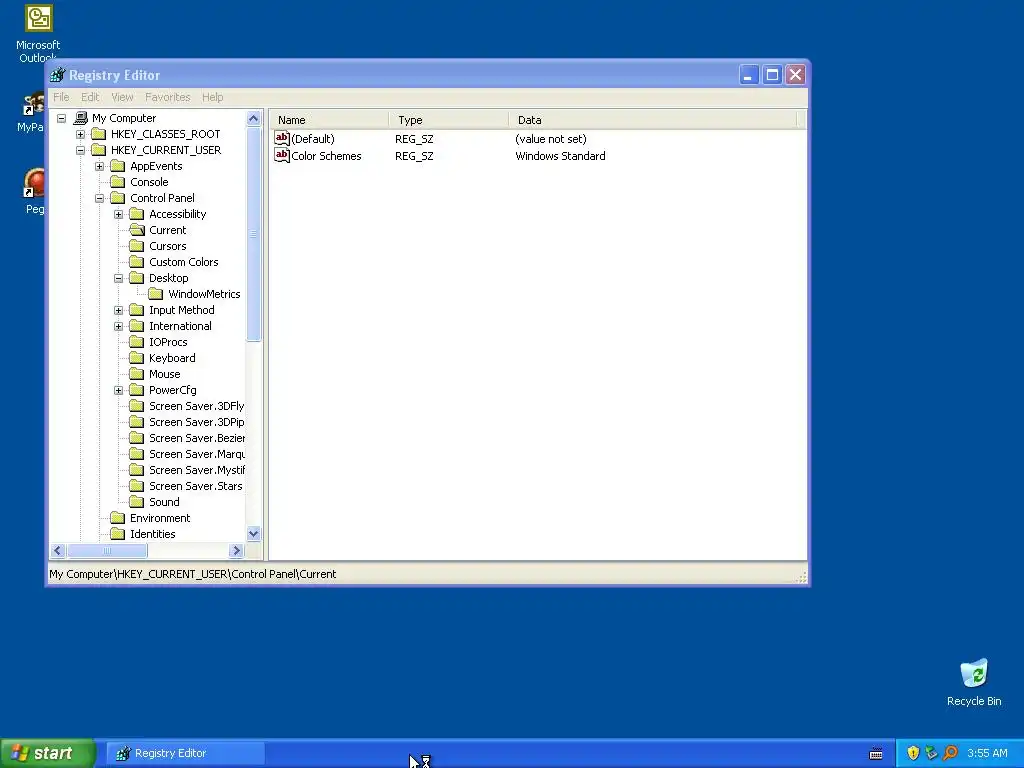The height and width of the screenshot is (768, 1024).
Task: Collapse the My Computer tree node
Action: pyautogui.click(x=61, y=118)
